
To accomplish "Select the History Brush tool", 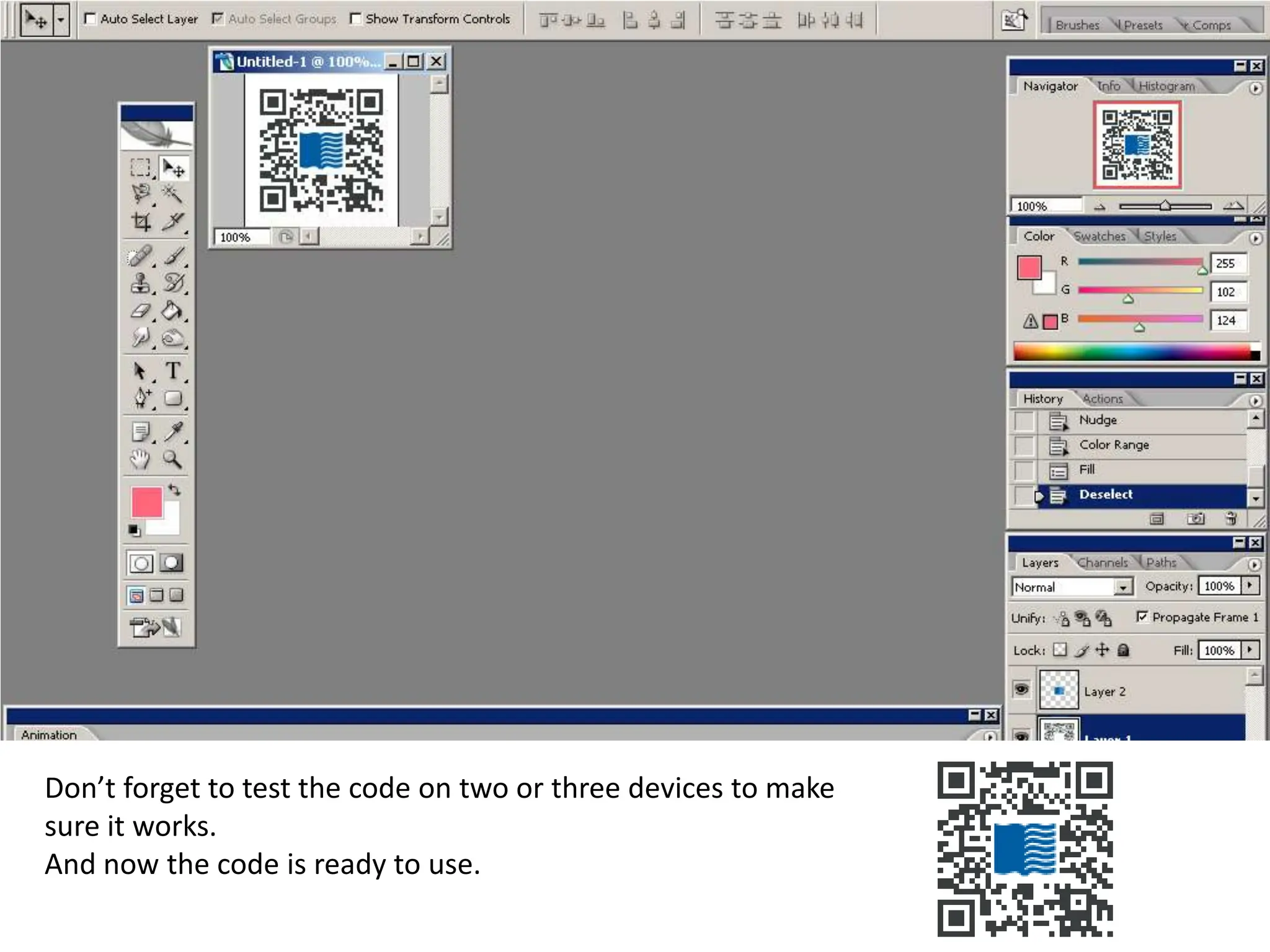I will (174, 283).
